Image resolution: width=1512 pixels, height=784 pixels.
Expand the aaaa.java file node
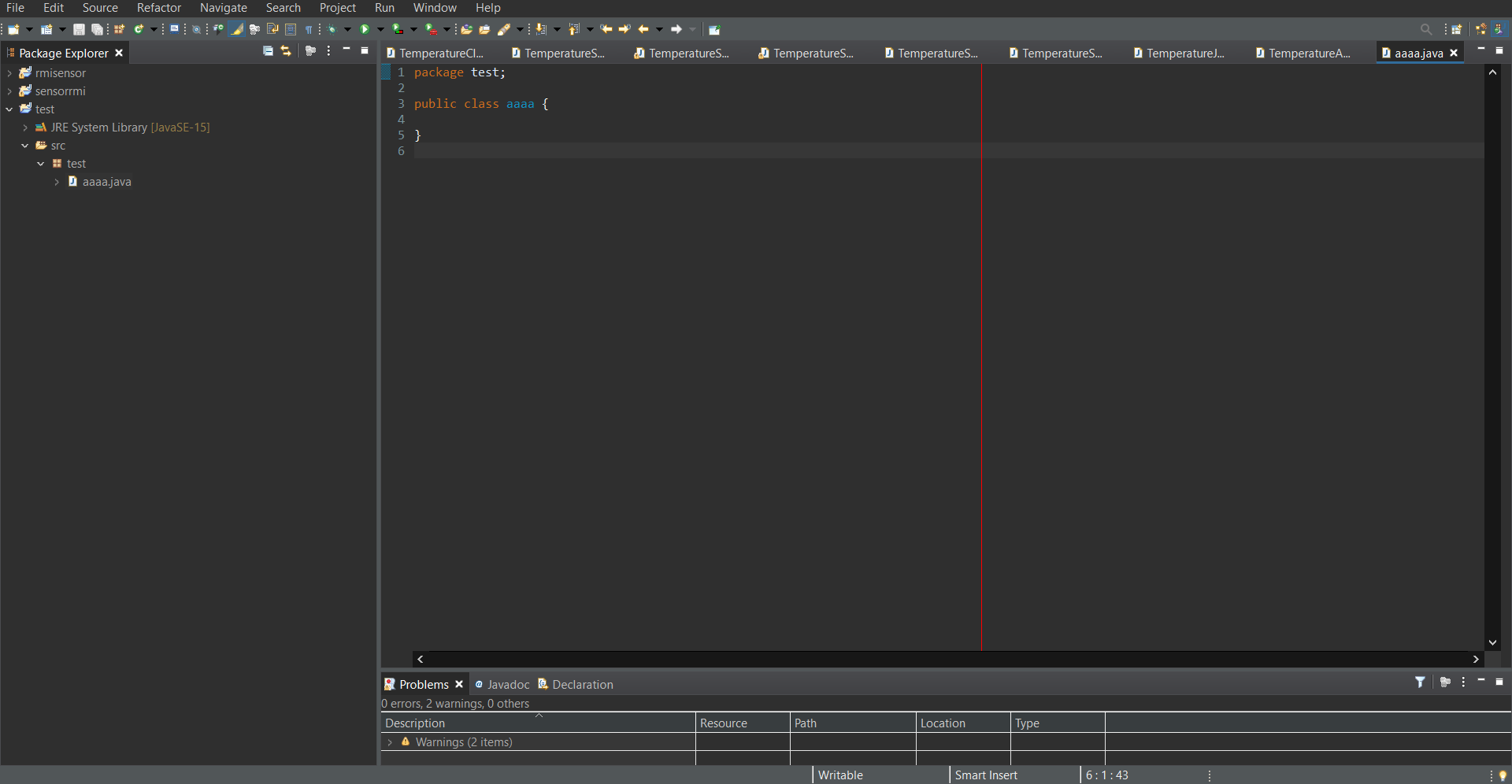(x=57, y=182)
